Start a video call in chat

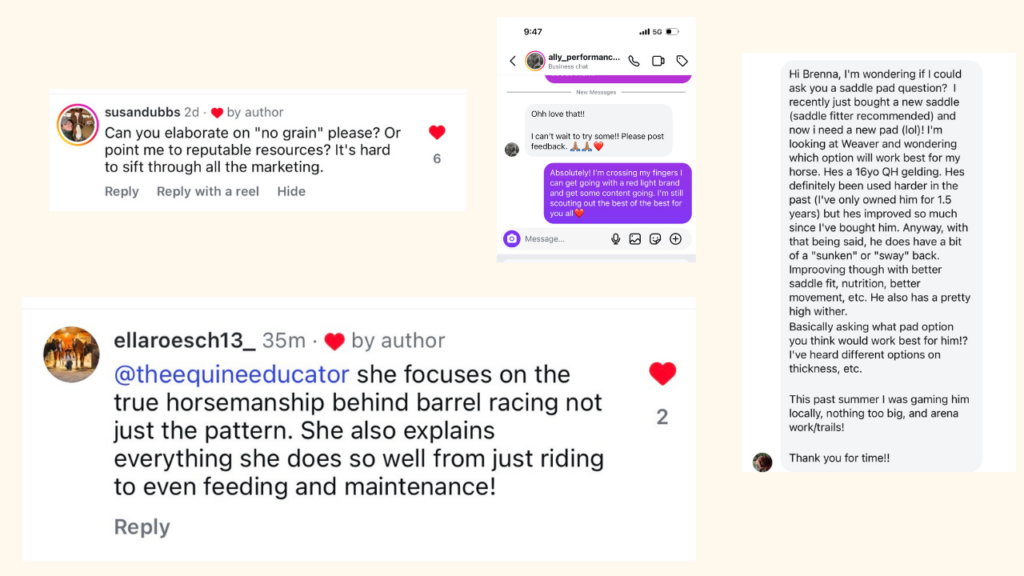pyautogui.click(x=658, y=61)
